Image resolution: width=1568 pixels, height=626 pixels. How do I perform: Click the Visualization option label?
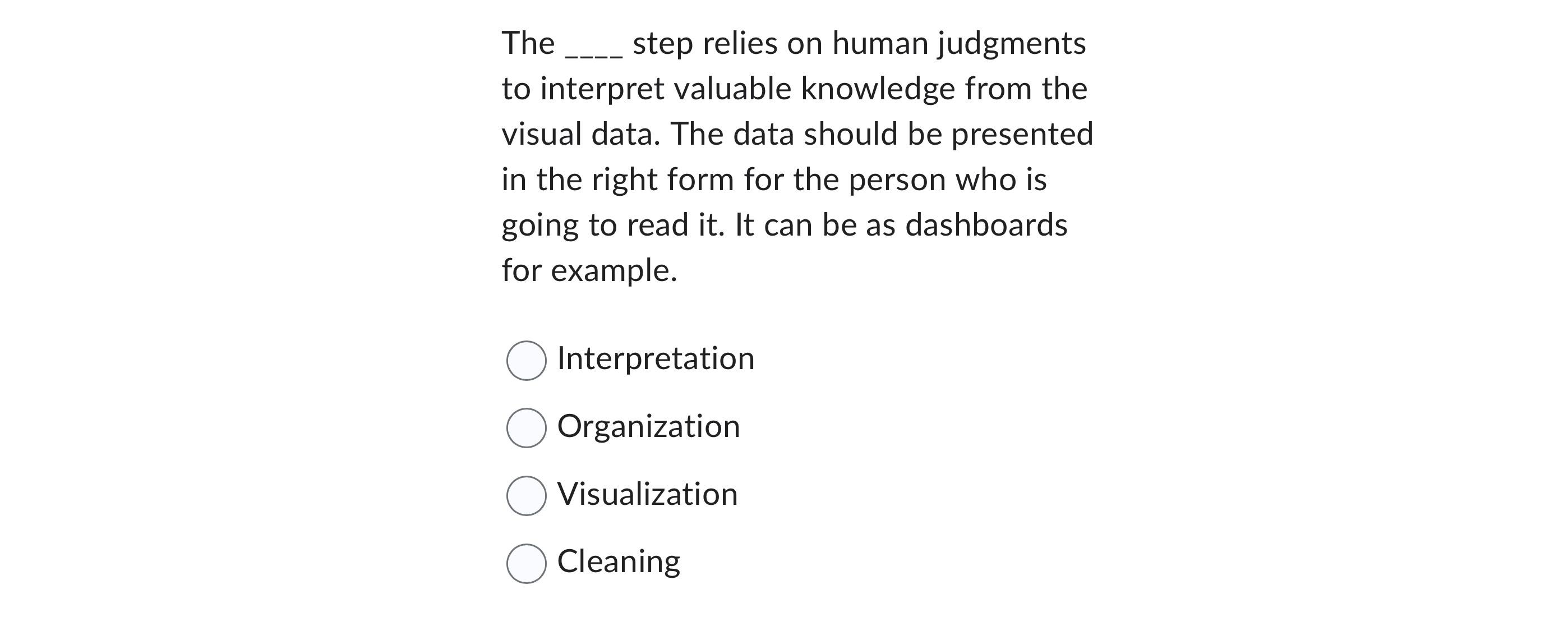pyautogui.click(x=647, y=495)
